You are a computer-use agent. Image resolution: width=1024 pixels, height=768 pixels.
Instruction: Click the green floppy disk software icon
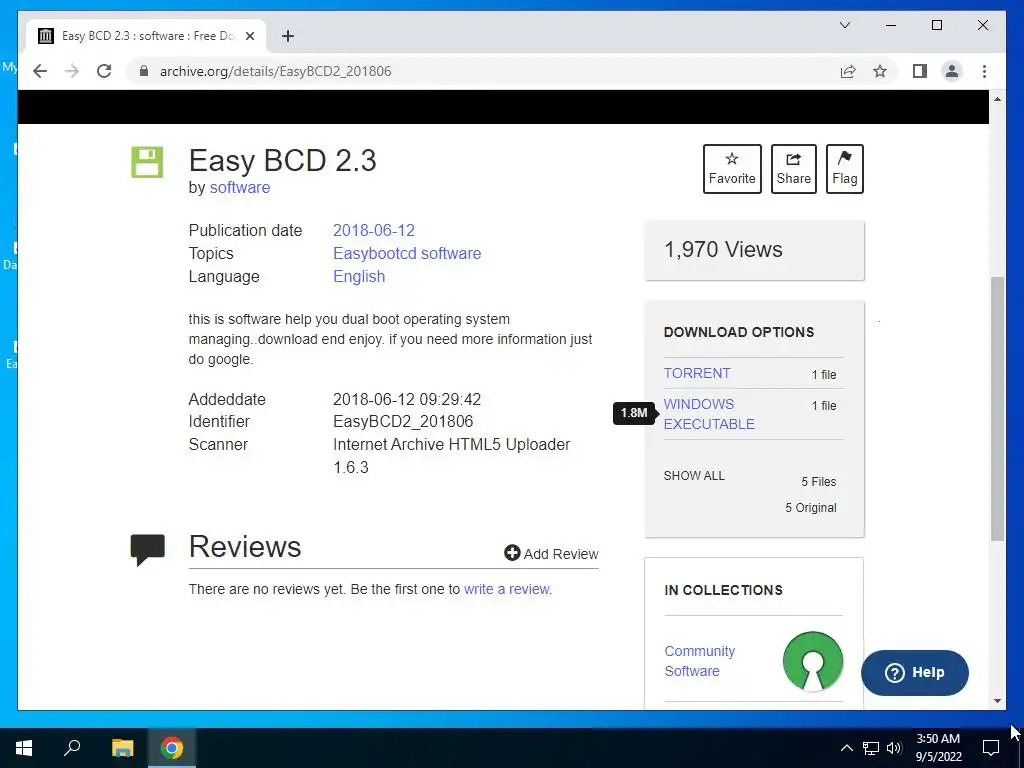point(147,162)
